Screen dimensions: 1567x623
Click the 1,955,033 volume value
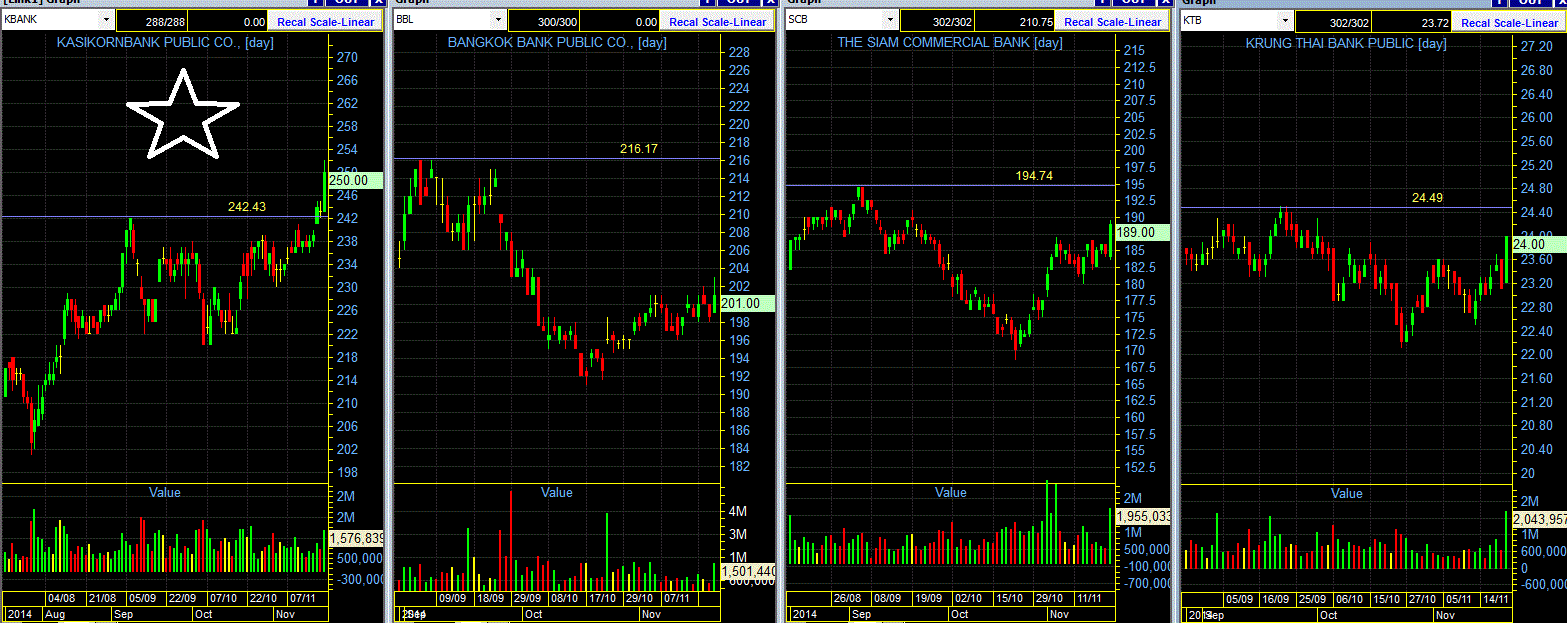[x=1143, y=516]
